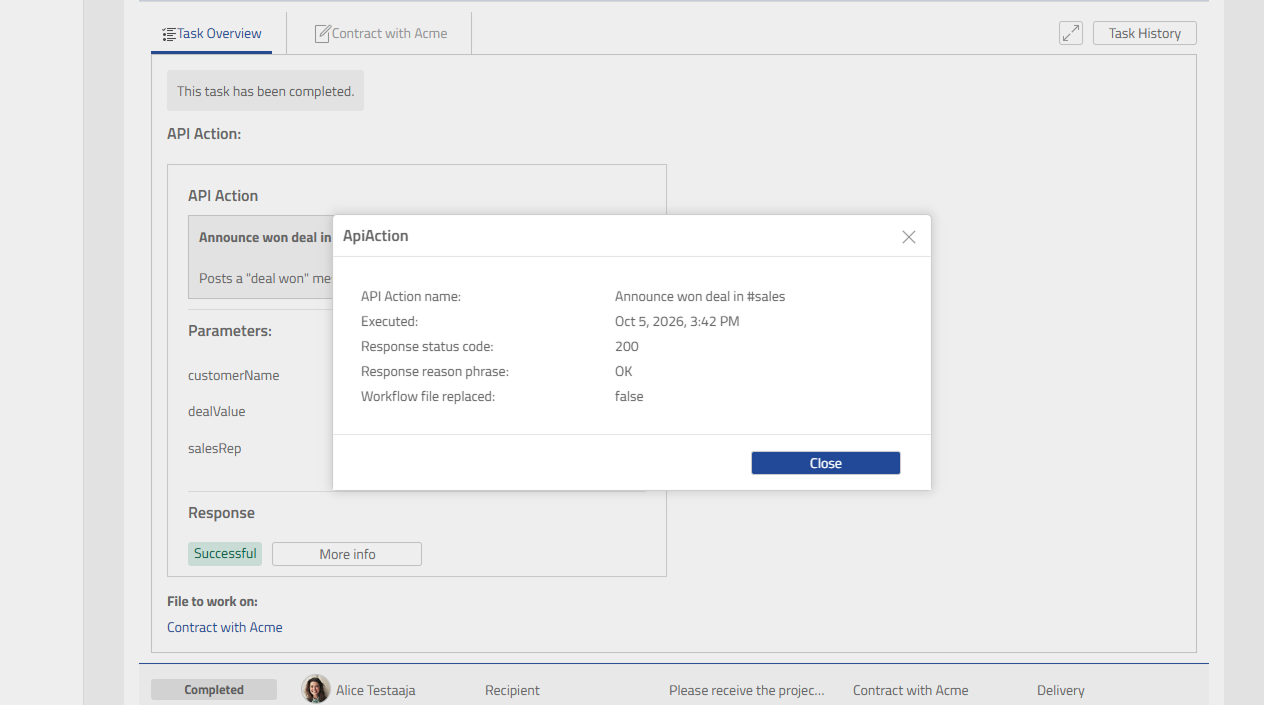1264x705 pixels.
Task: Click the Completed status badge
Action: [x=214, y=690]
